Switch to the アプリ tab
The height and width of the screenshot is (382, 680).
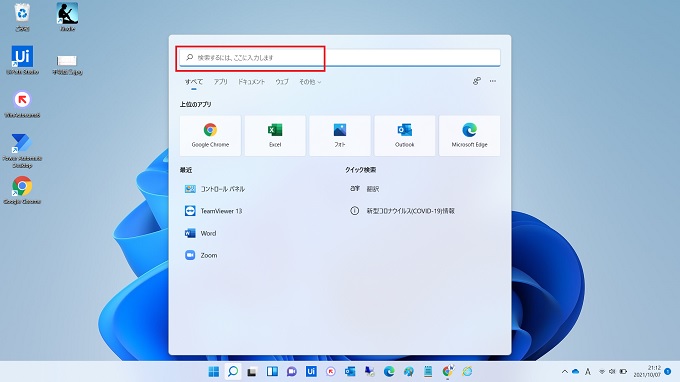click(x=220, y=82)
